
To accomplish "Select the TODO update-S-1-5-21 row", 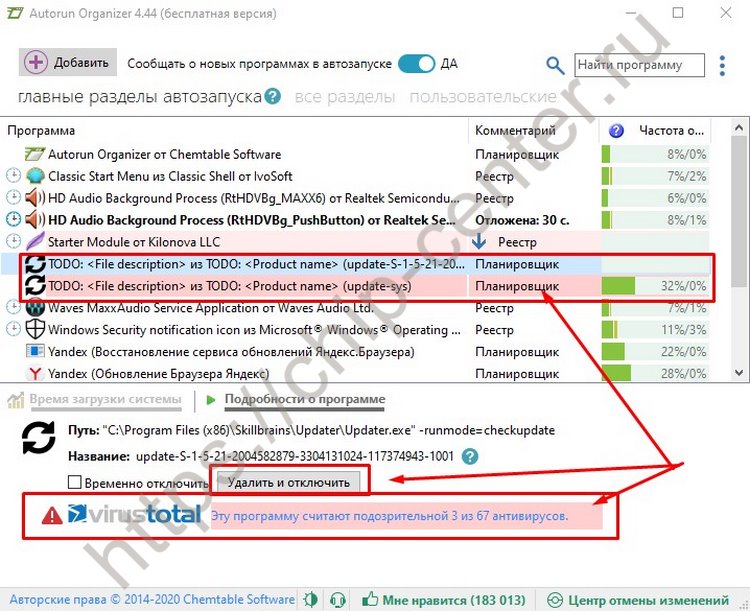I will click(356, 264).
